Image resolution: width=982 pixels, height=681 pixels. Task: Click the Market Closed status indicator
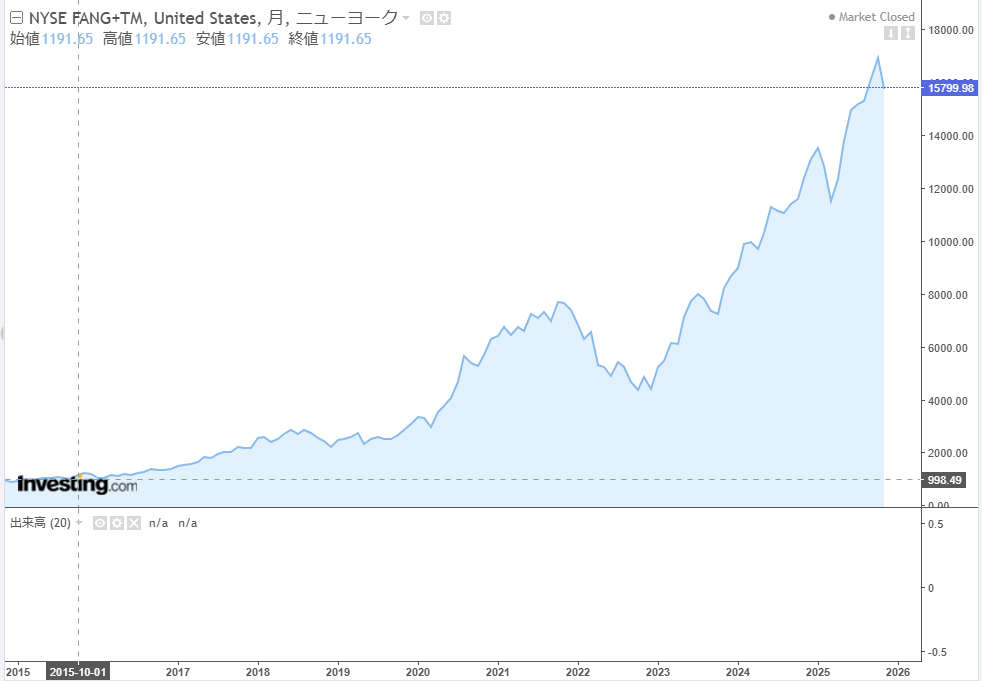[x=872, y=17]
